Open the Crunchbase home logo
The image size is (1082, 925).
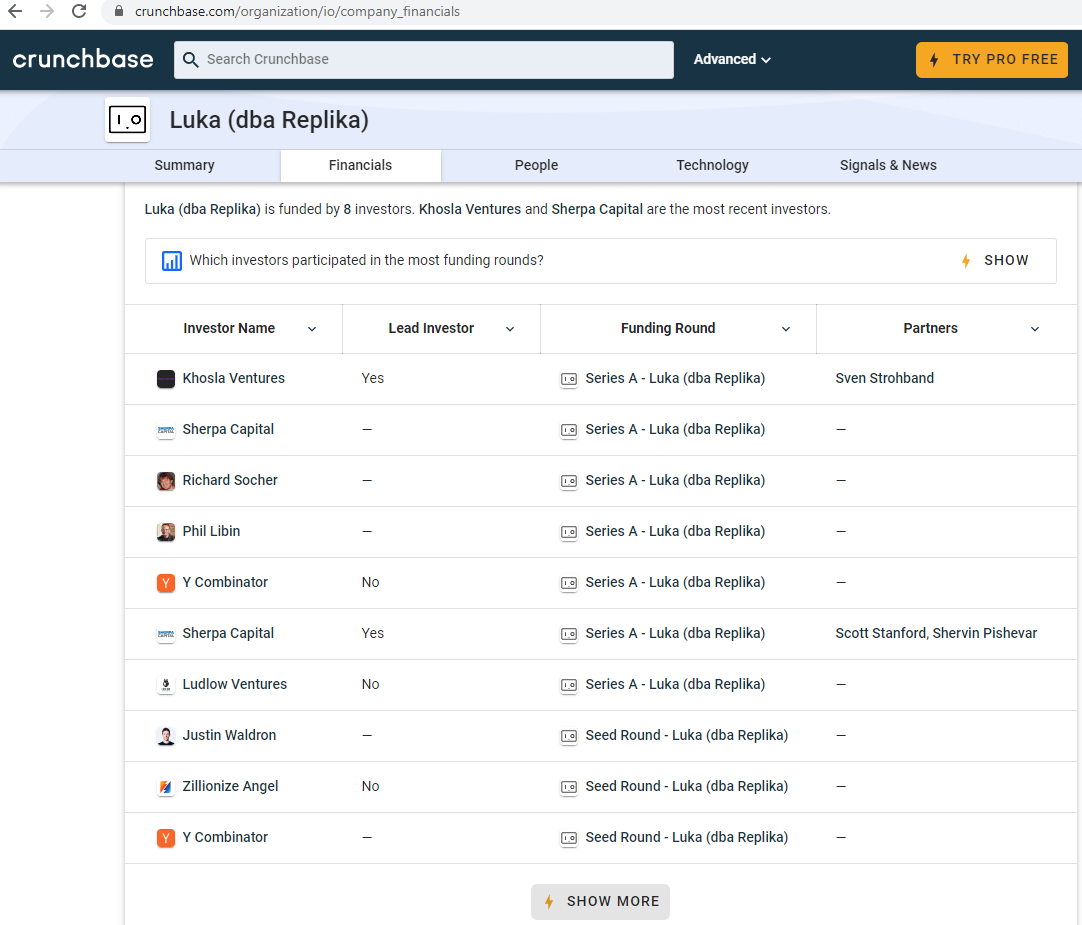[83, 59]
